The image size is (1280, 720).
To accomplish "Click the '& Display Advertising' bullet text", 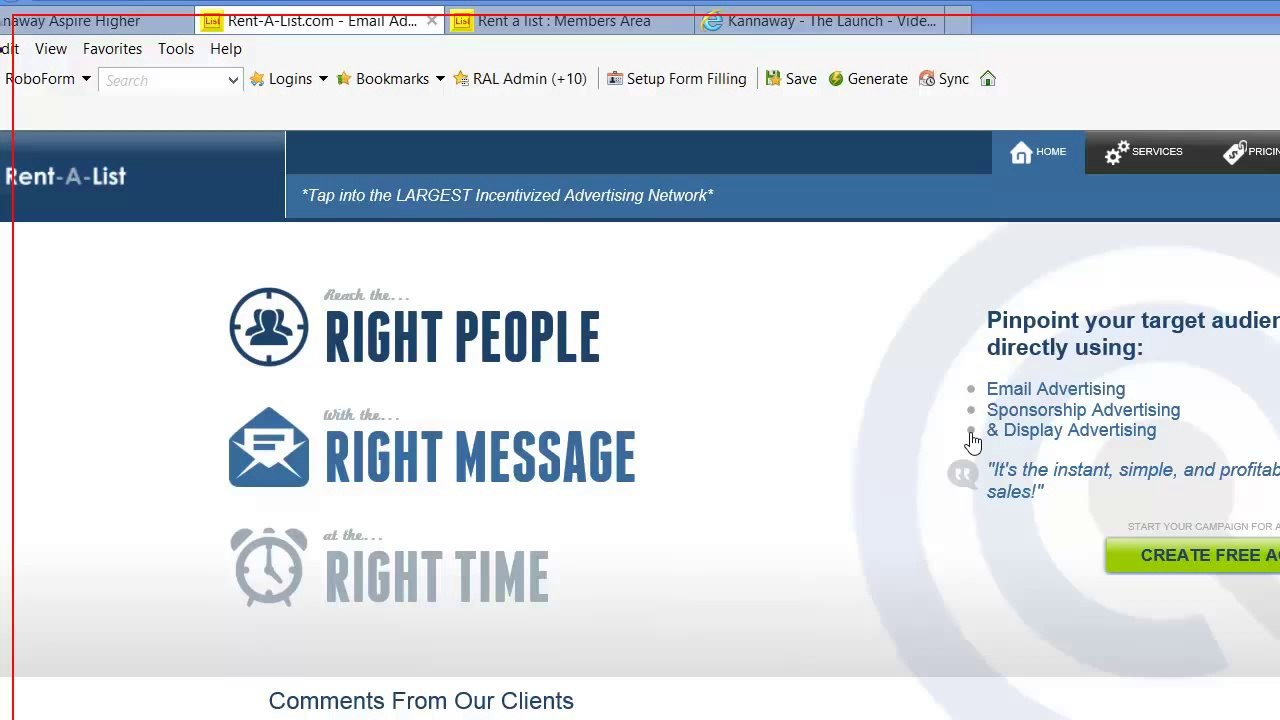I will pos(1071,430).
